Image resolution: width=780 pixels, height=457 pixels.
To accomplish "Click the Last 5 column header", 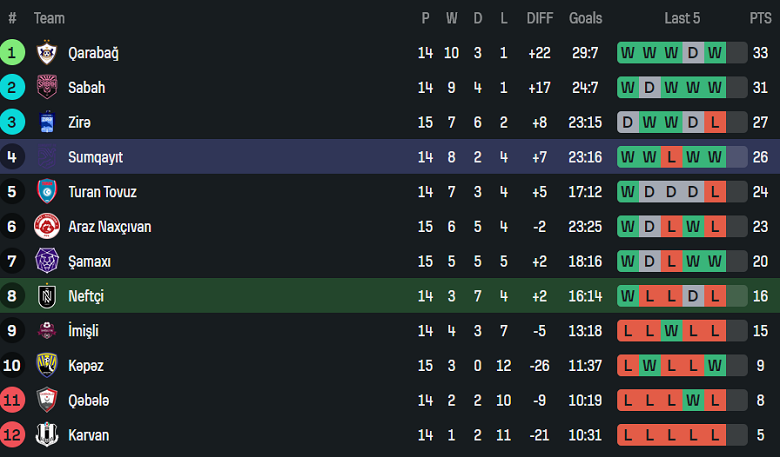I will coord(682,18).
